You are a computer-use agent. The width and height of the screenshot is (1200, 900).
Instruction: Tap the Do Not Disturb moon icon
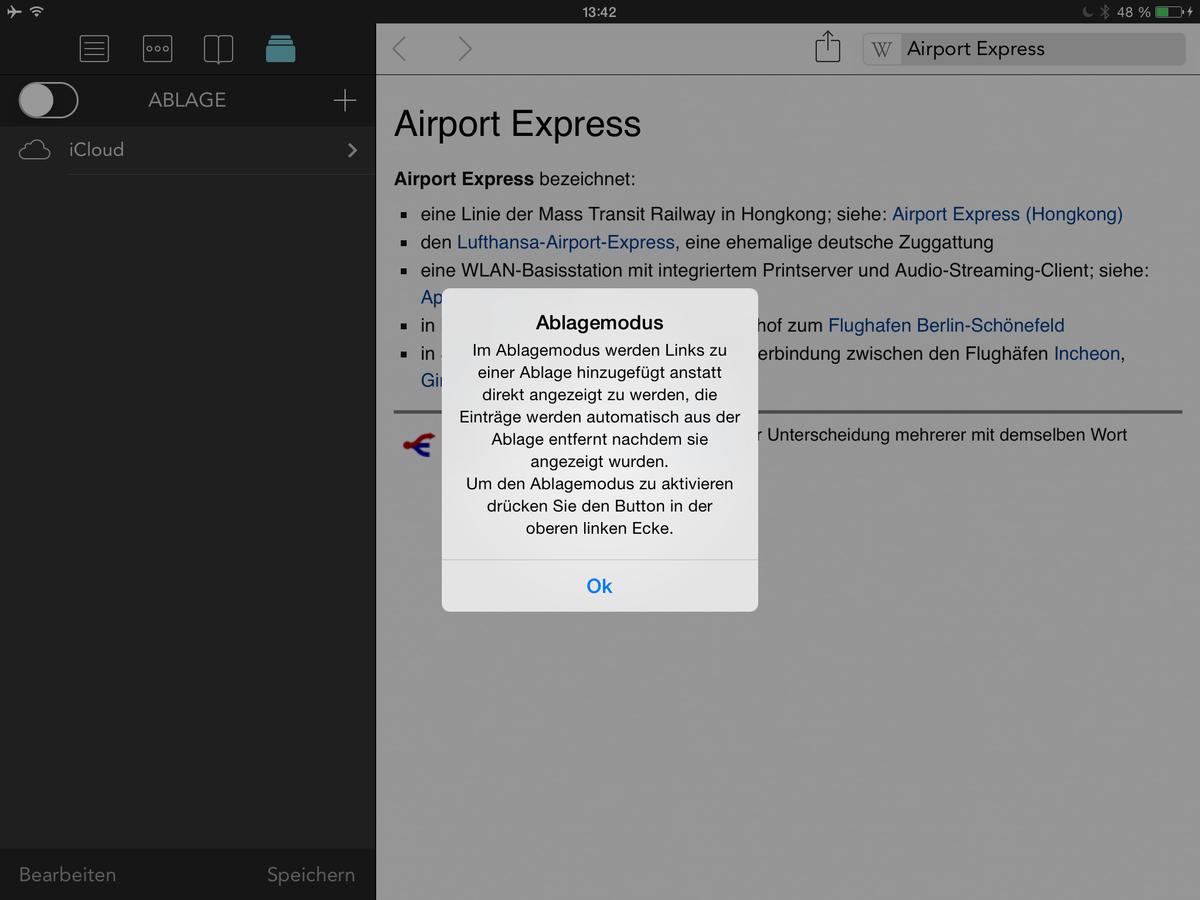tap(1087, 12)
